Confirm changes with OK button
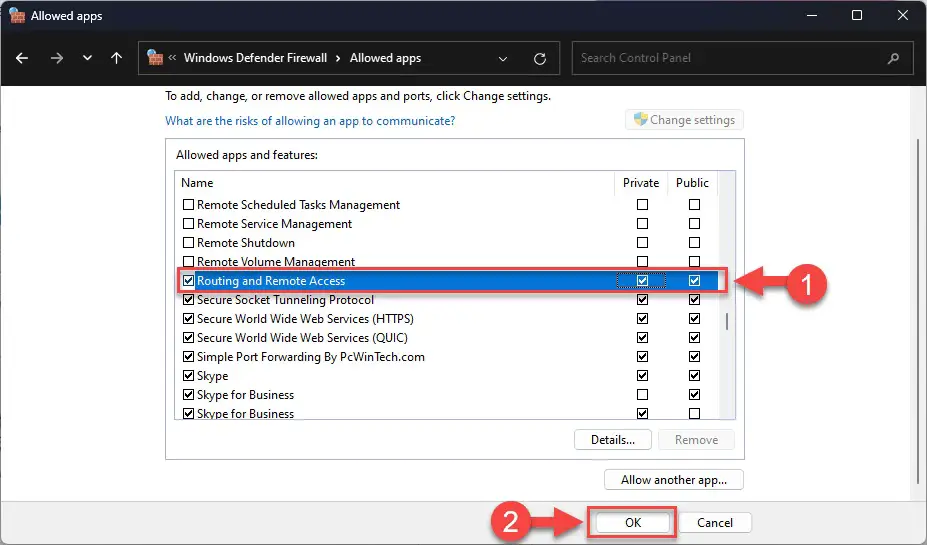The width and height of the screenshot is (927, 545). click(633, 523)
